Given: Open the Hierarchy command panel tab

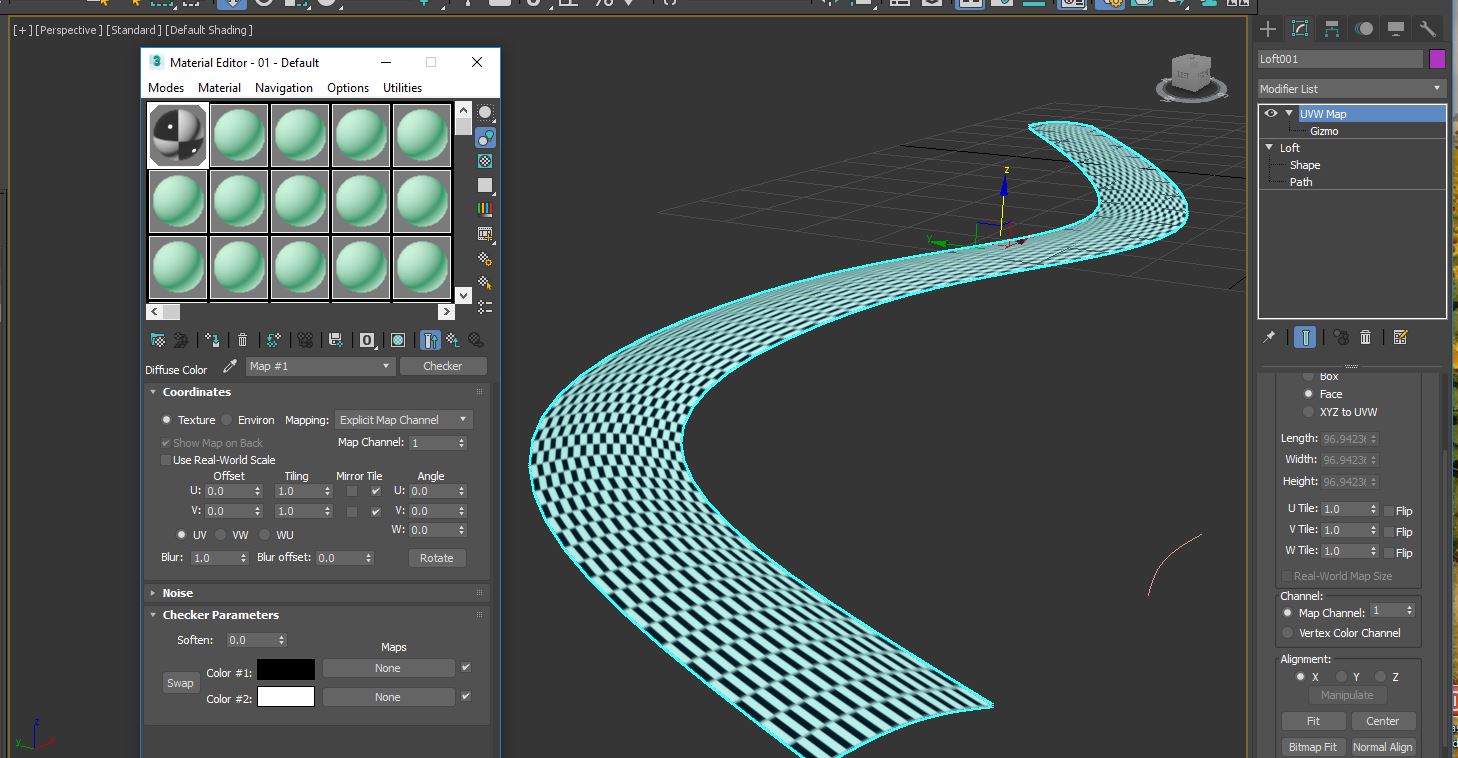Looking at the screenshot, I should coord(1331,29).
